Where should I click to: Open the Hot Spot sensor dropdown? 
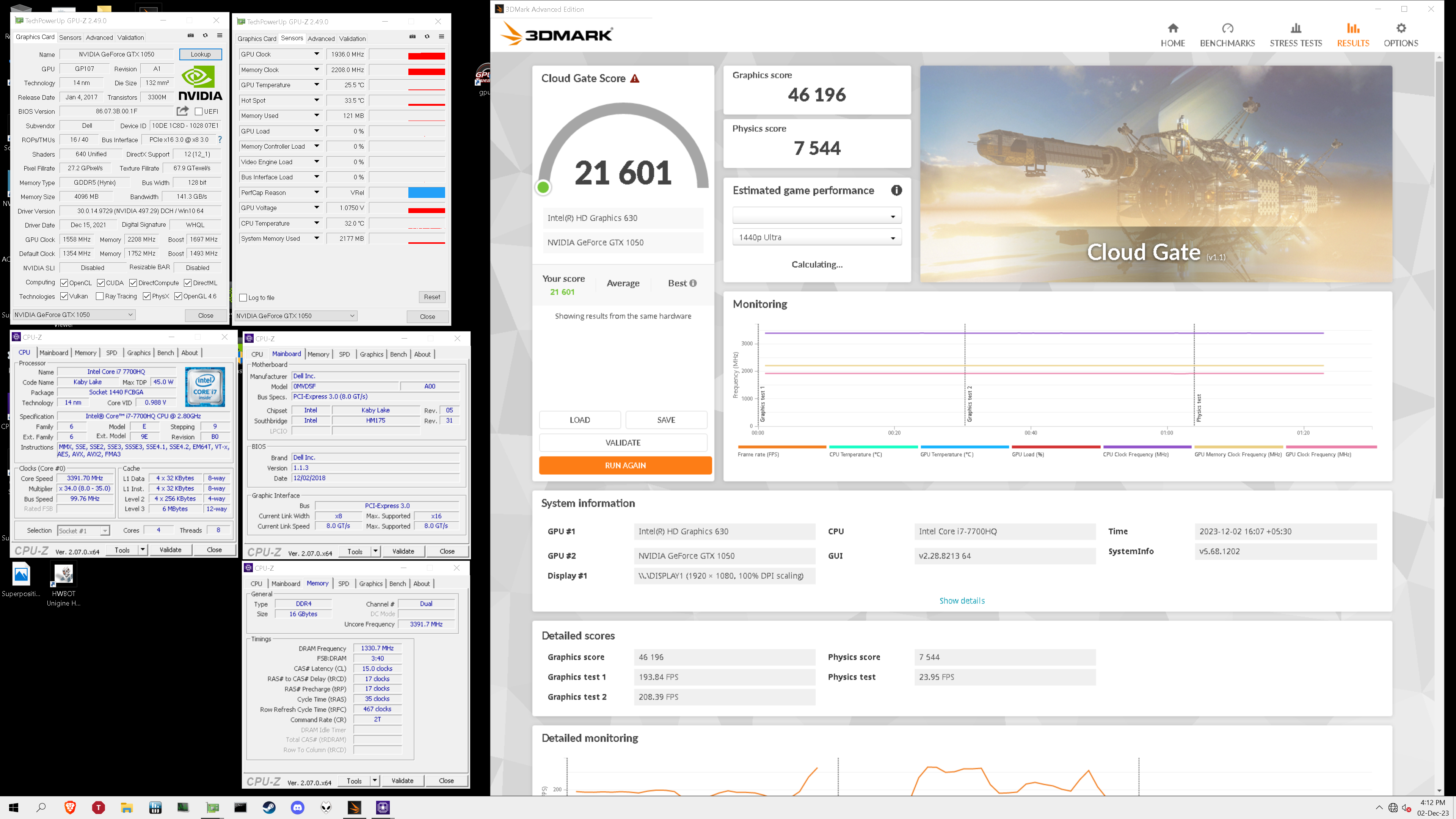pyautogui.click(x=317, y=100)
